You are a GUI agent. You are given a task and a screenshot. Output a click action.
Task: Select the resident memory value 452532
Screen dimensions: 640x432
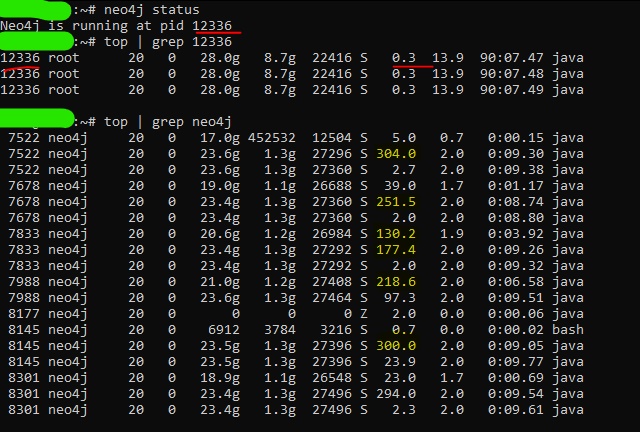point(271,138)
